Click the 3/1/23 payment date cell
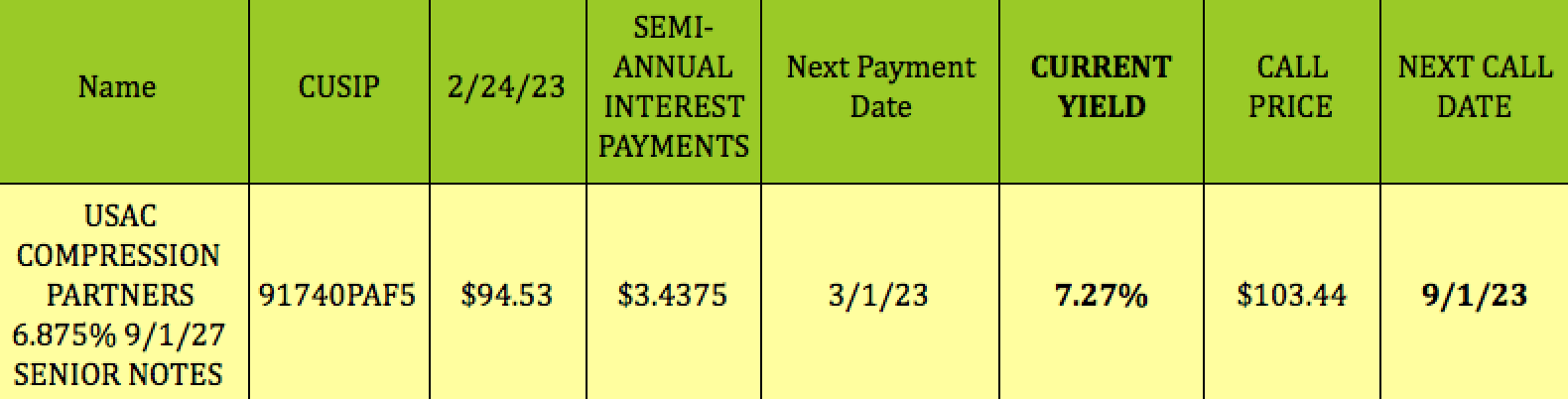The height and width of the screenshot is (399, 1568). click(879, 296)
